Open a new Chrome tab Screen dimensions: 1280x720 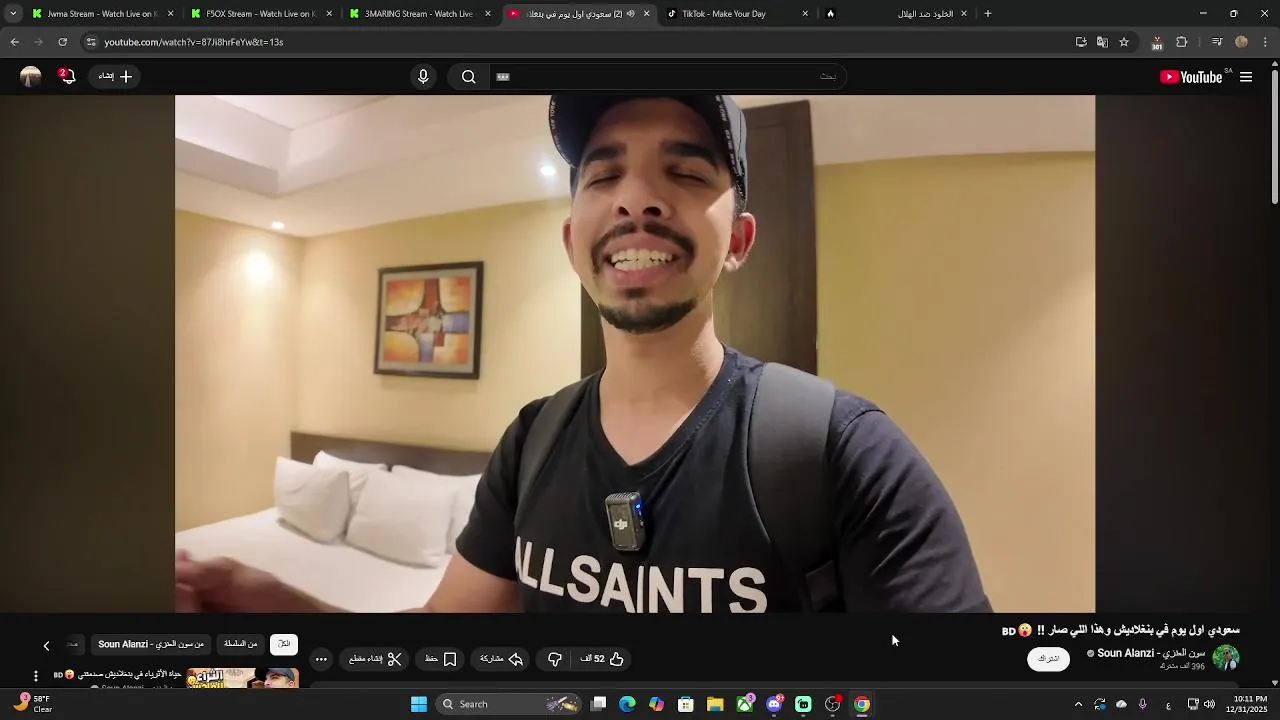988,14
